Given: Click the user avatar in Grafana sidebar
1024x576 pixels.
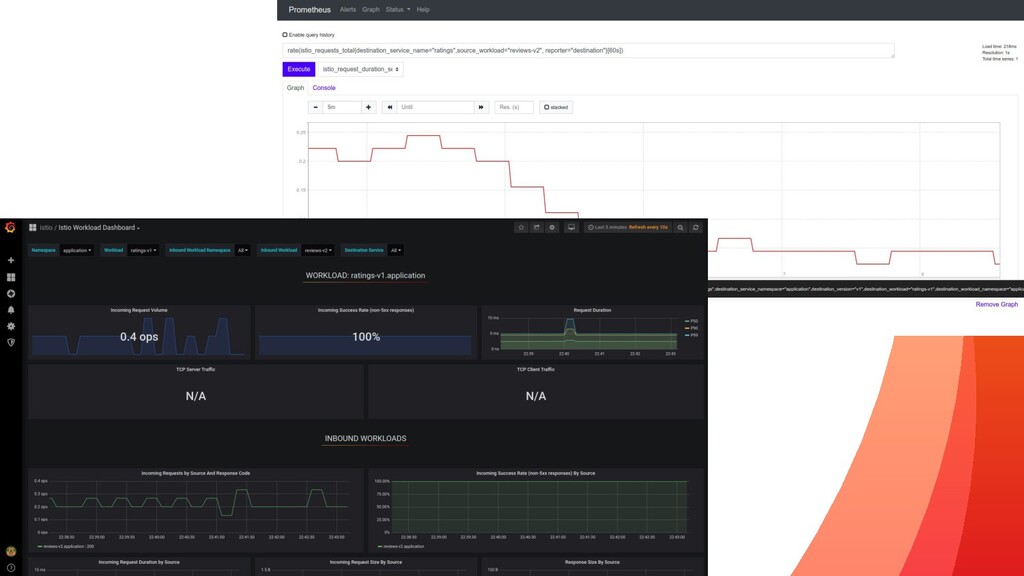Looking at the screenshot, I should [x=10, y=551].
